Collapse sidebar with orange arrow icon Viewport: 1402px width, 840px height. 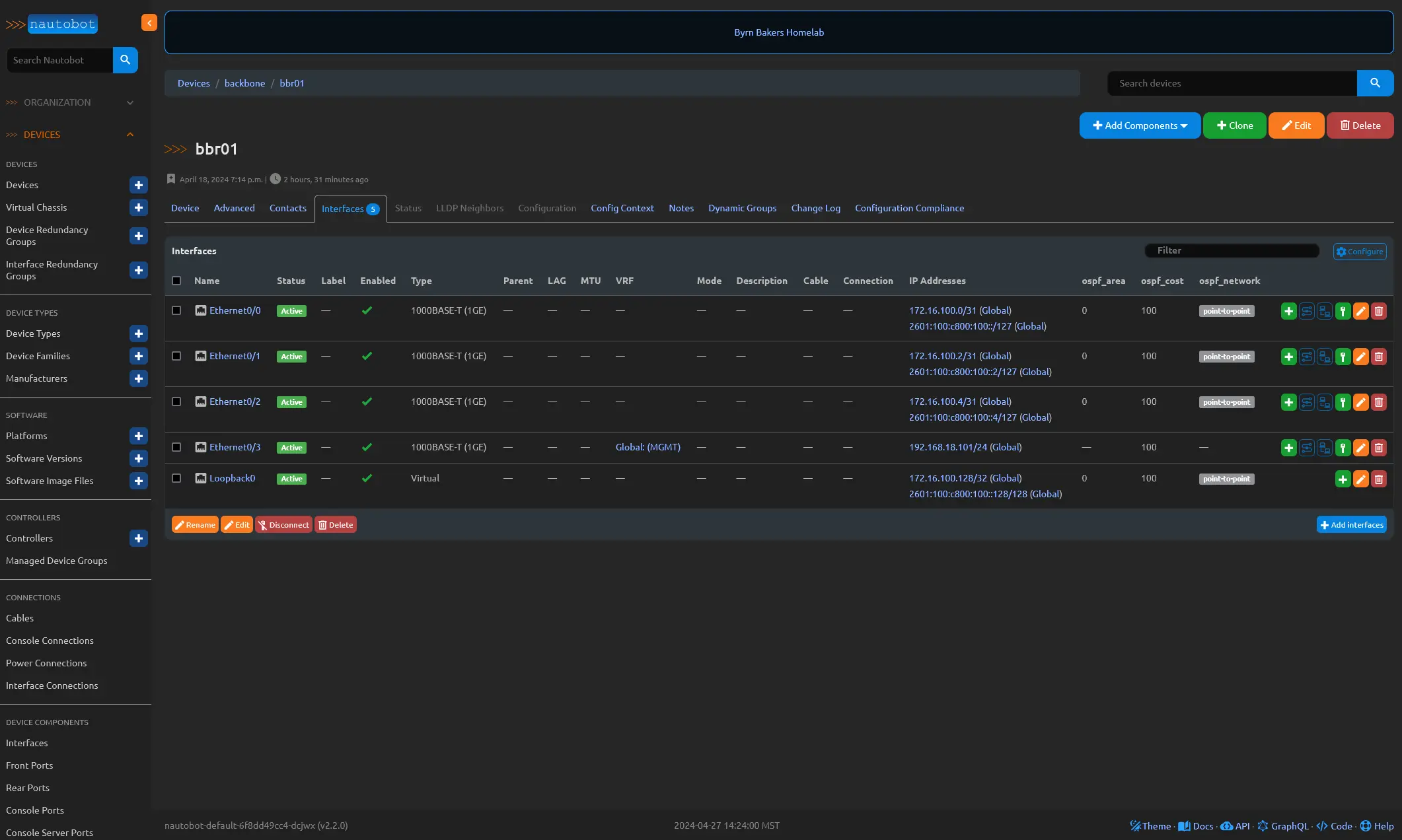[149, 23]
